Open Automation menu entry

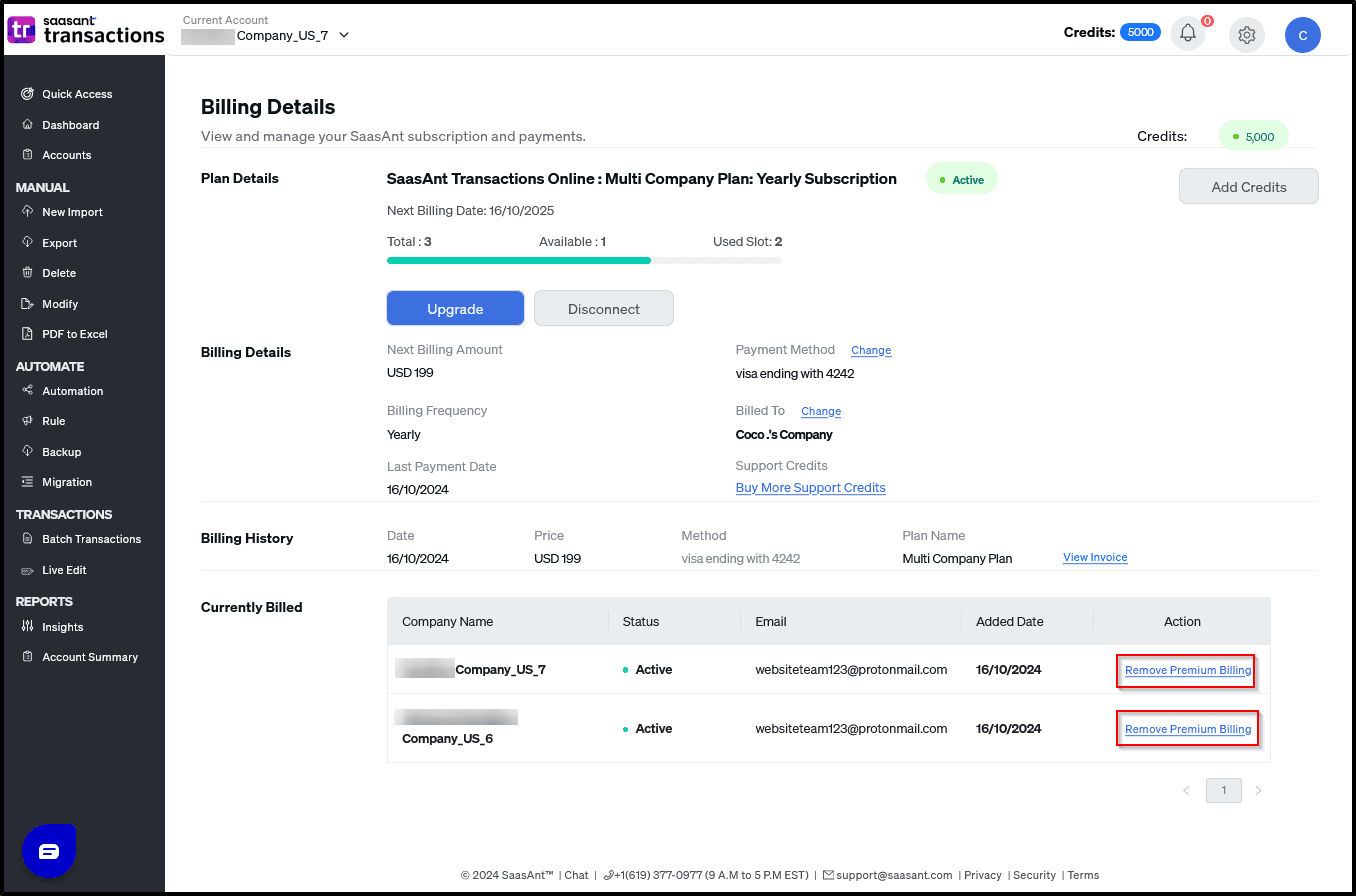click(x=72, y=391)
